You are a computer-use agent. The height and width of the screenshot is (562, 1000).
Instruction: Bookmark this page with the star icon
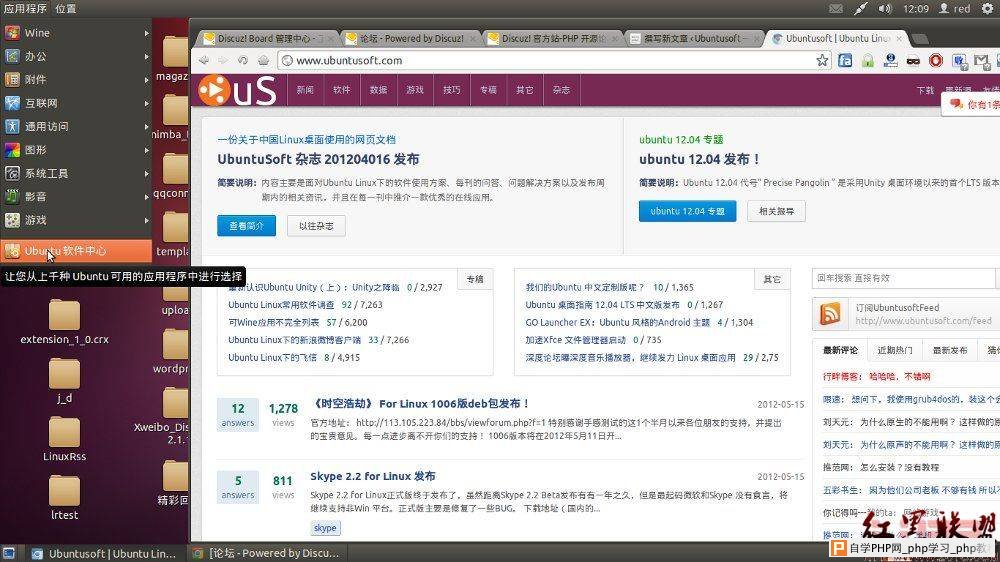coord(822,60)
